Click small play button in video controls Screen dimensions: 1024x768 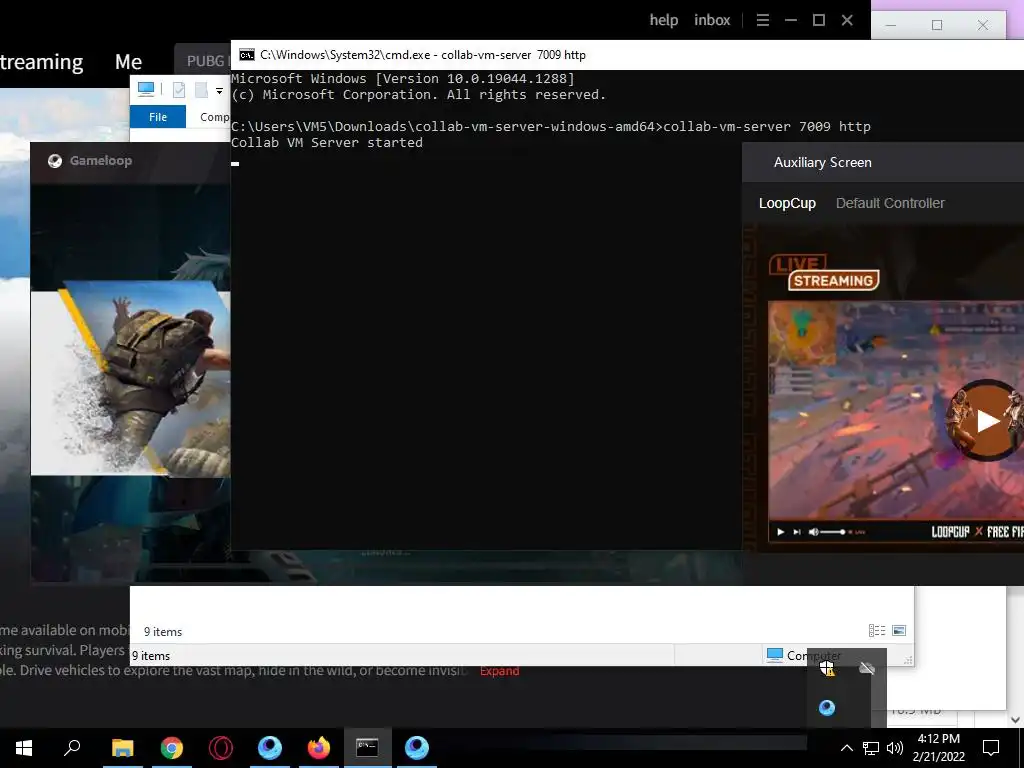(780, 532)
